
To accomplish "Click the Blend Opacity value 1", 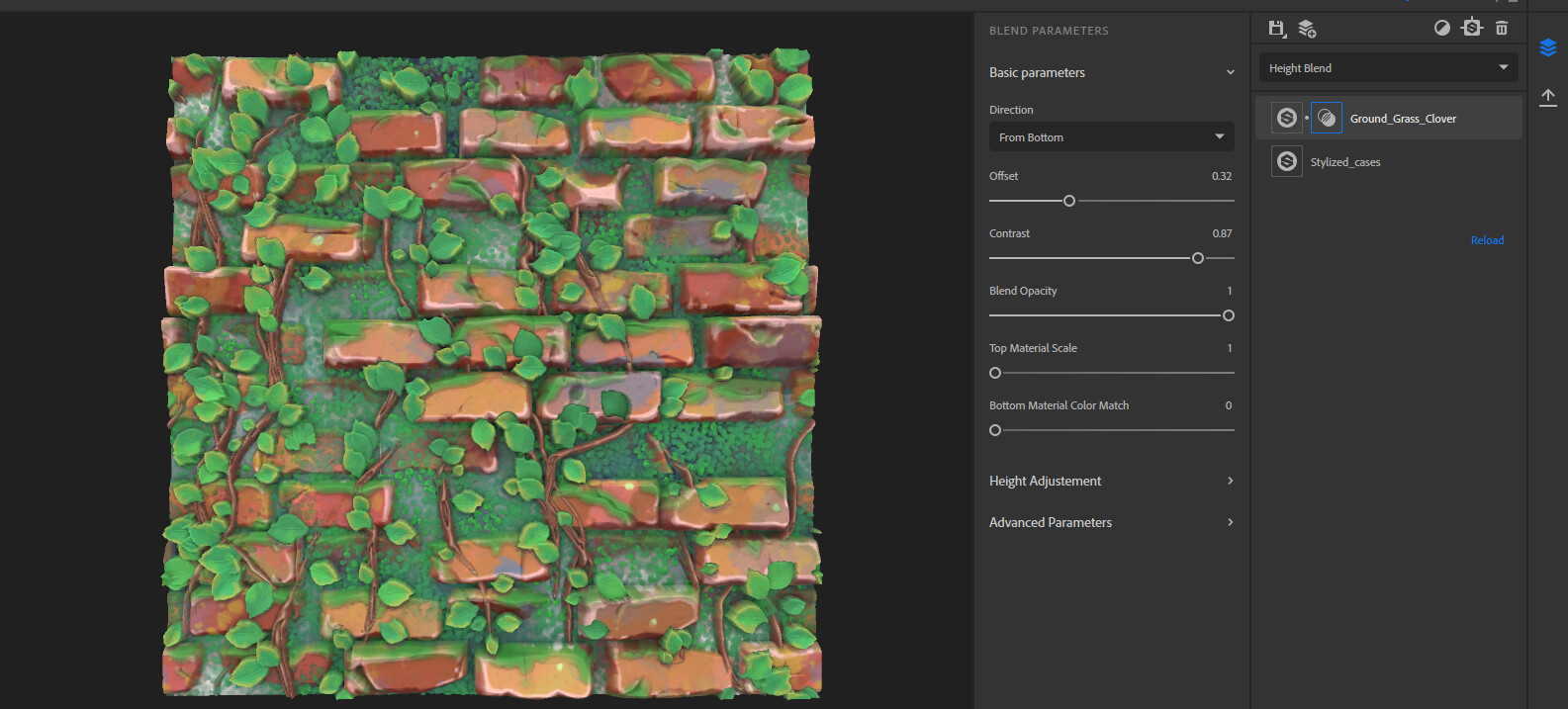I will pos(1230,291).
